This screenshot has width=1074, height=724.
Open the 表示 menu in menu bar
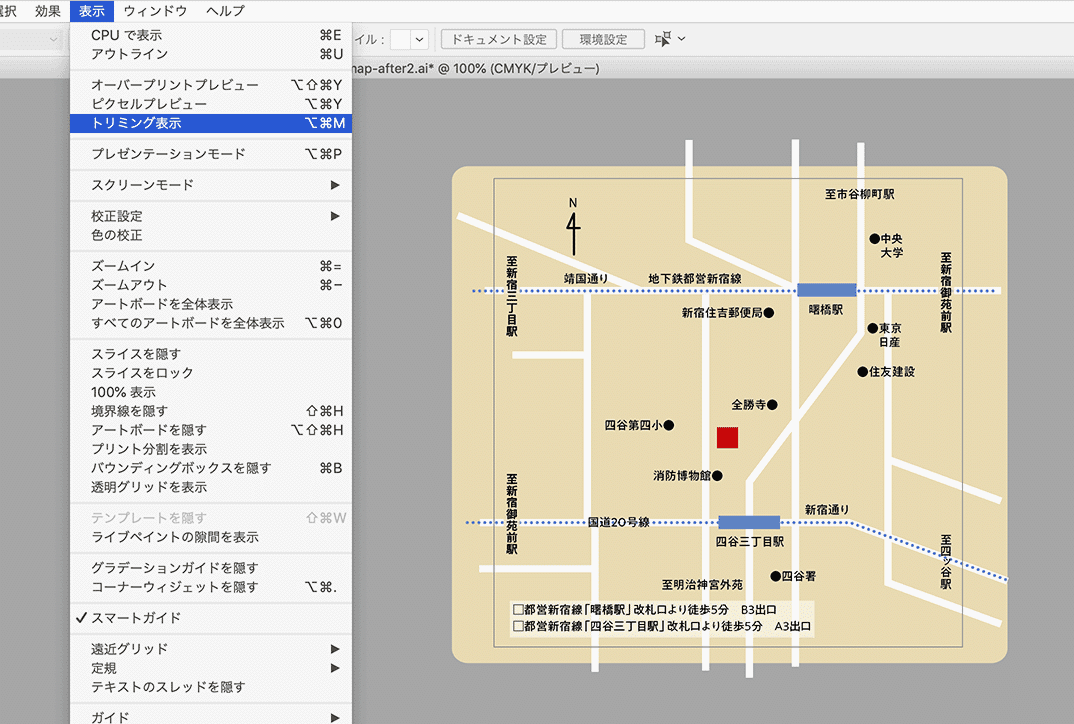(x=92, y=11)
